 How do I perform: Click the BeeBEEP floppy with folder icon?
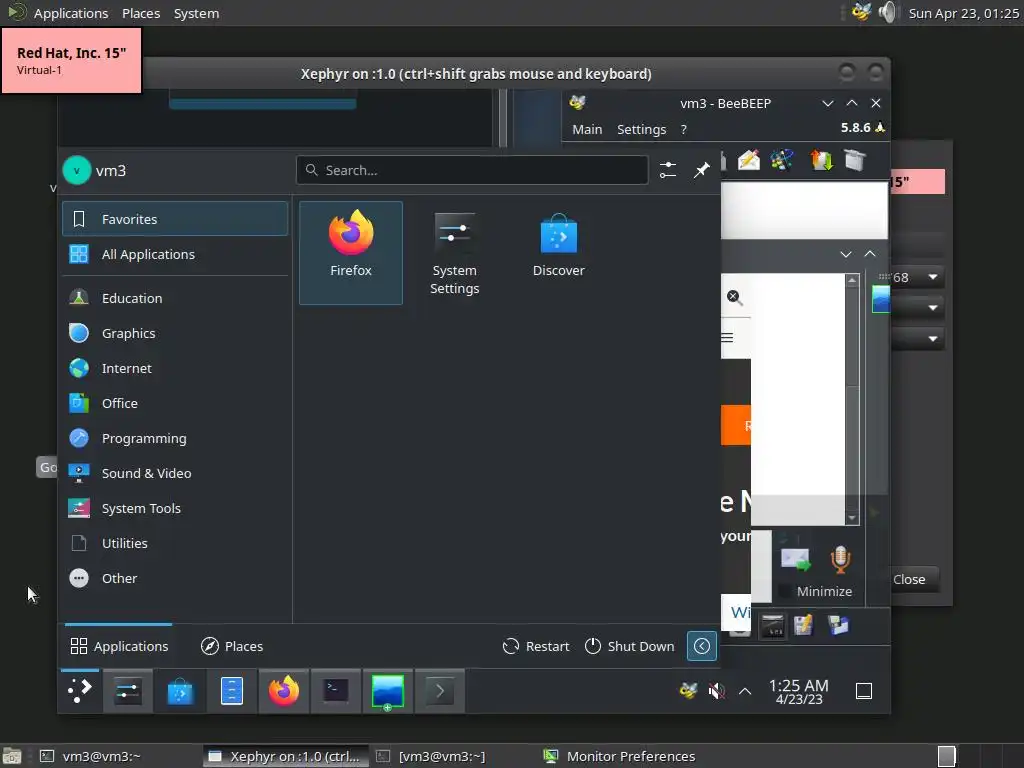point(839,626)
